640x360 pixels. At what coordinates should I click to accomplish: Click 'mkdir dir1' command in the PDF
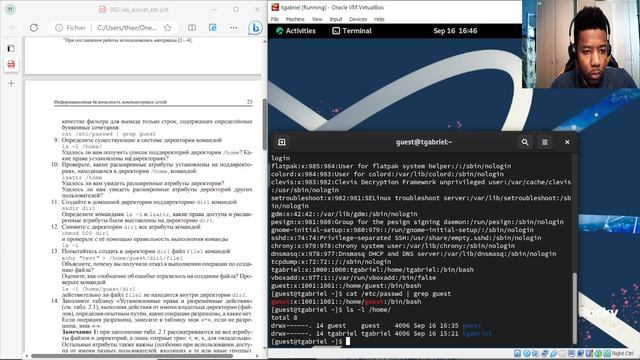click(78, 208)
